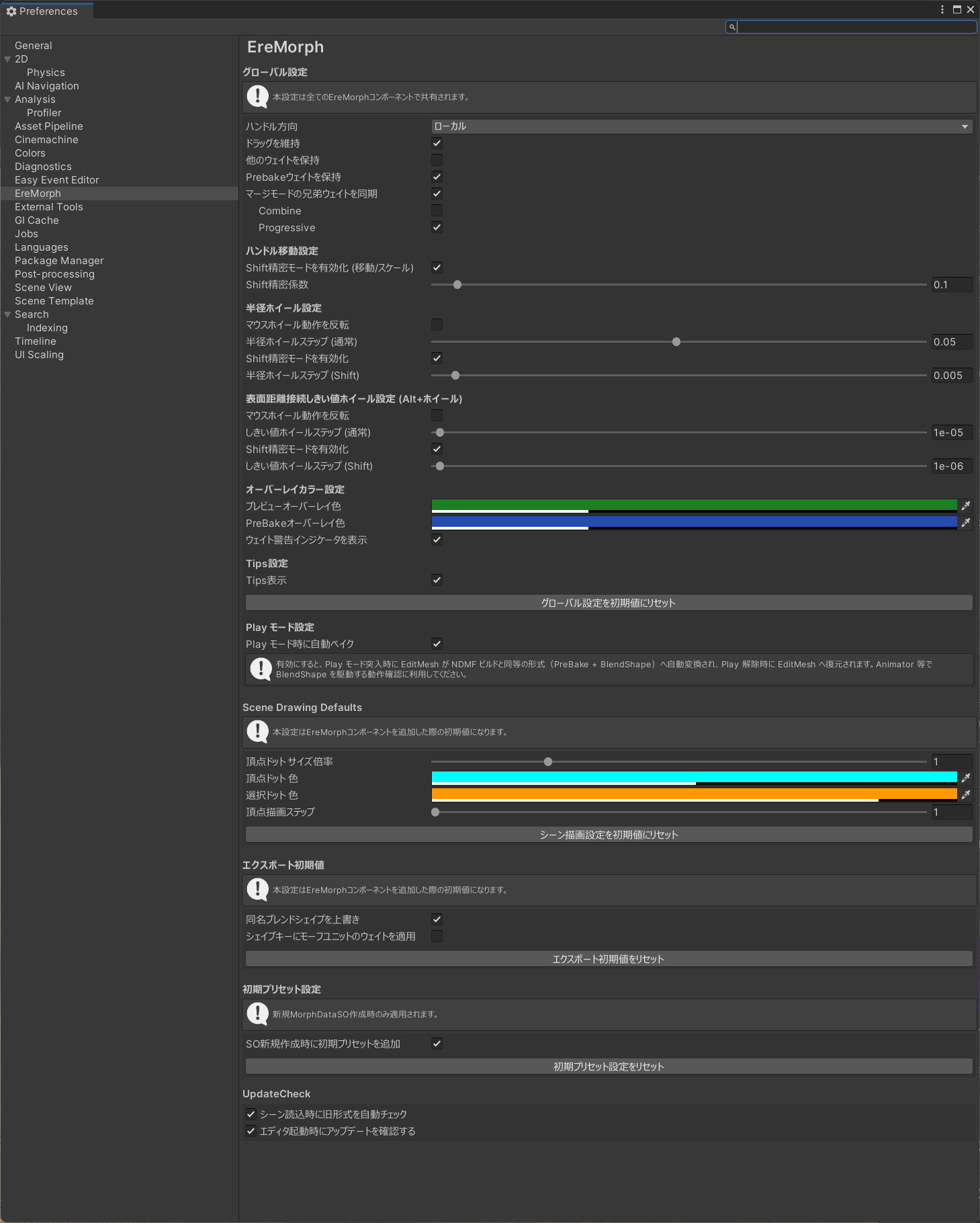
Task: Enable the Combine checkbox
Action: coord(437,210)
